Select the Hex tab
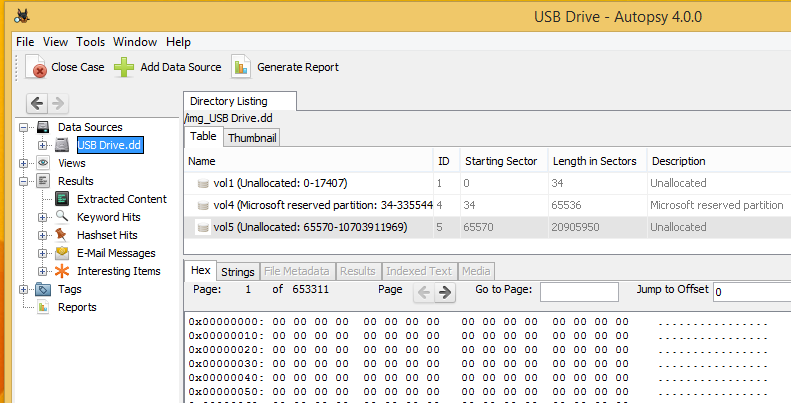This screenshot has width=791, height=403. [x=200, y=271]
